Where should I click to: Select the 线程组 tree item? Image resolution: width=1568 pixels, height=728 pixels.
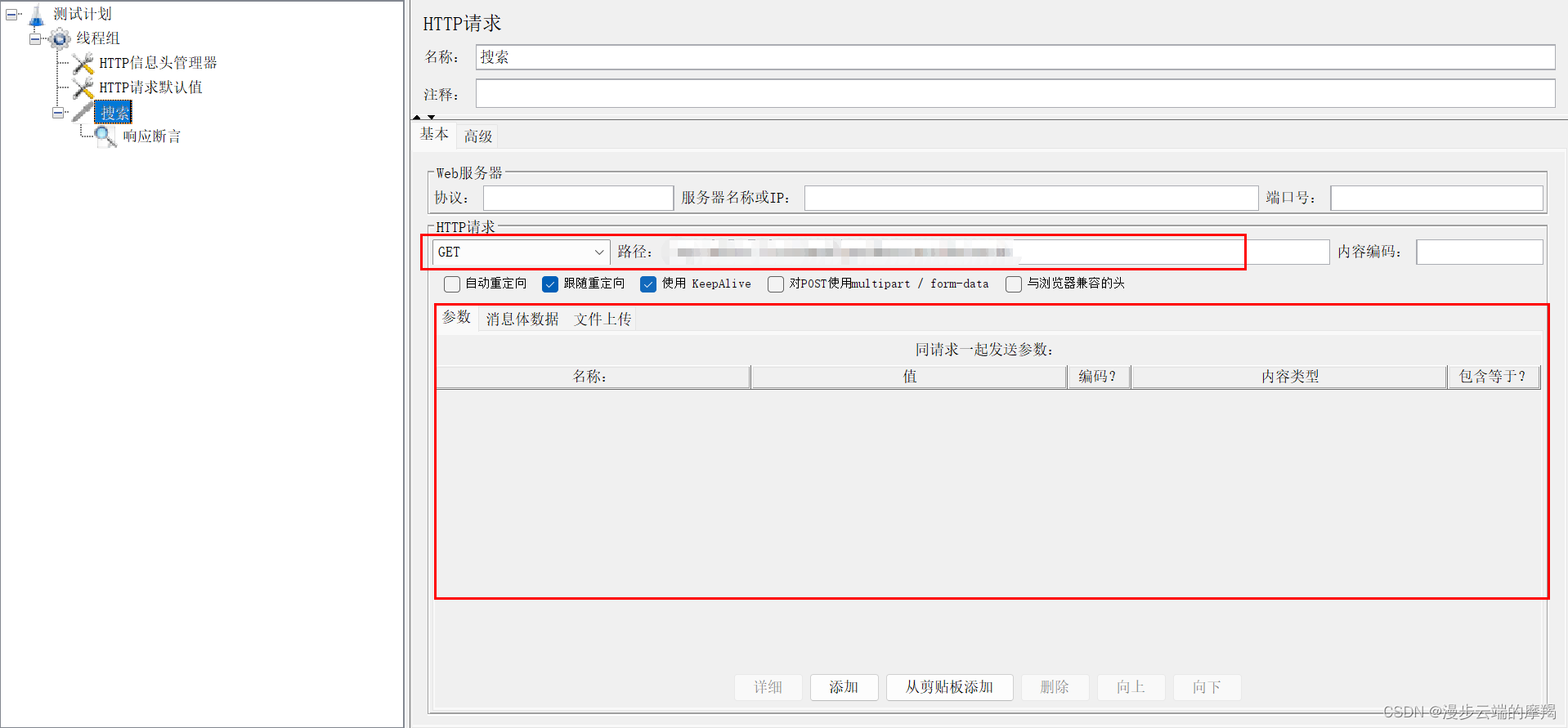(x=98, y=38)
